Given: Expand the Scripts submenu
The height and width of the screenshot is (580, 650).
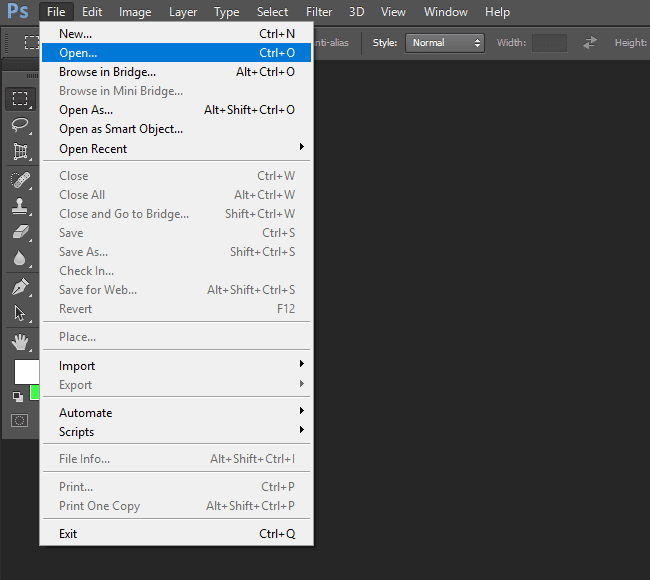Looking at the screenshot, I should (176, 432).
